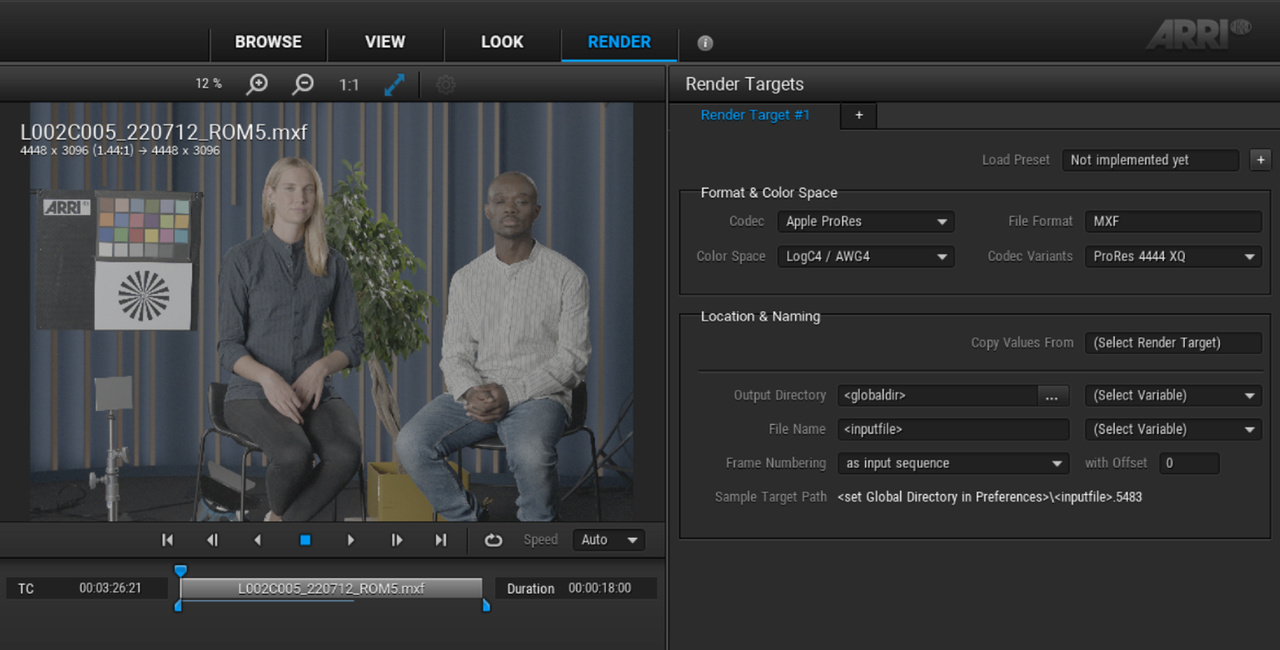Zoom in on the preview image
The image size is (1280, 650).
point(257,84)
